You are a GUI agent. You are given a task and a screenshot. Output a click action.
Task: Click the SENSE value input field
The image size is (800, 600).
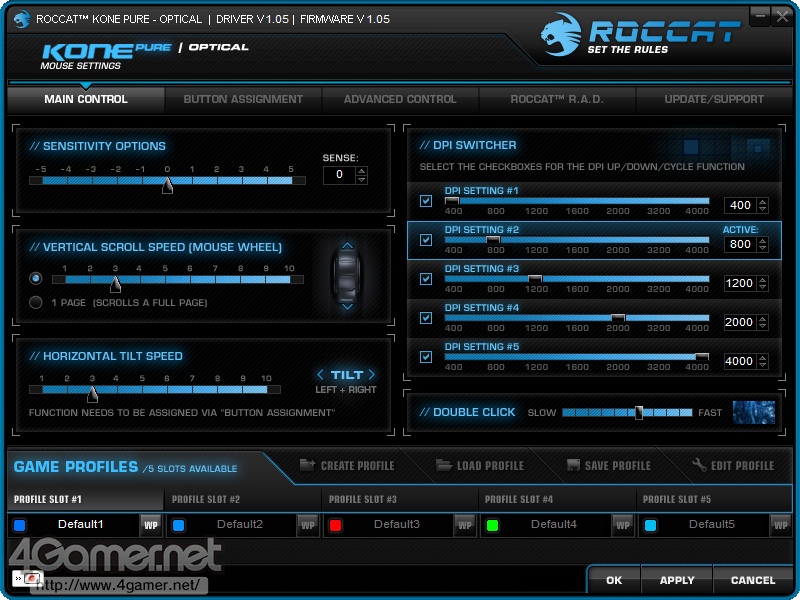340,175
